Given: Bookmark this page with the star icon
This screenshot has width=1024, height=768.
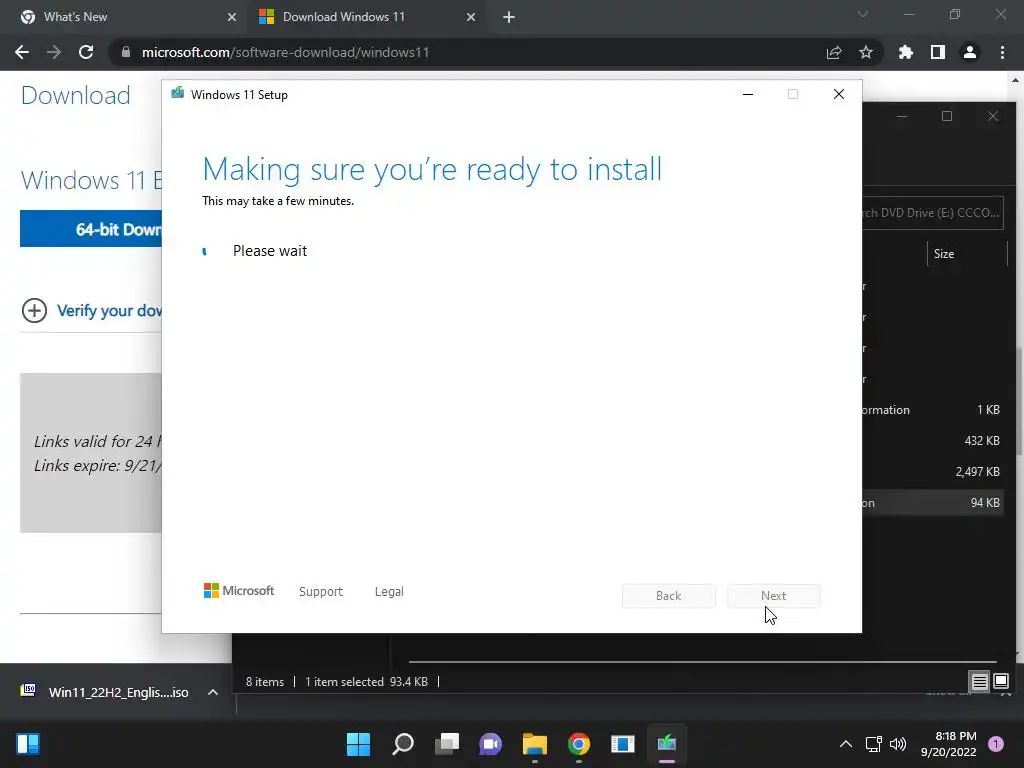Looking at the screenshot, I should (866, 52).
